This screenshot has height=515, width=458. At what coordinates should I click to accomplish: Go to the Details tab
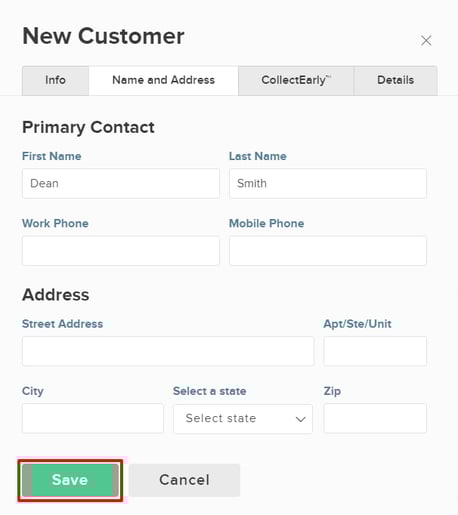pyautogui.click(x=395, y=80)
